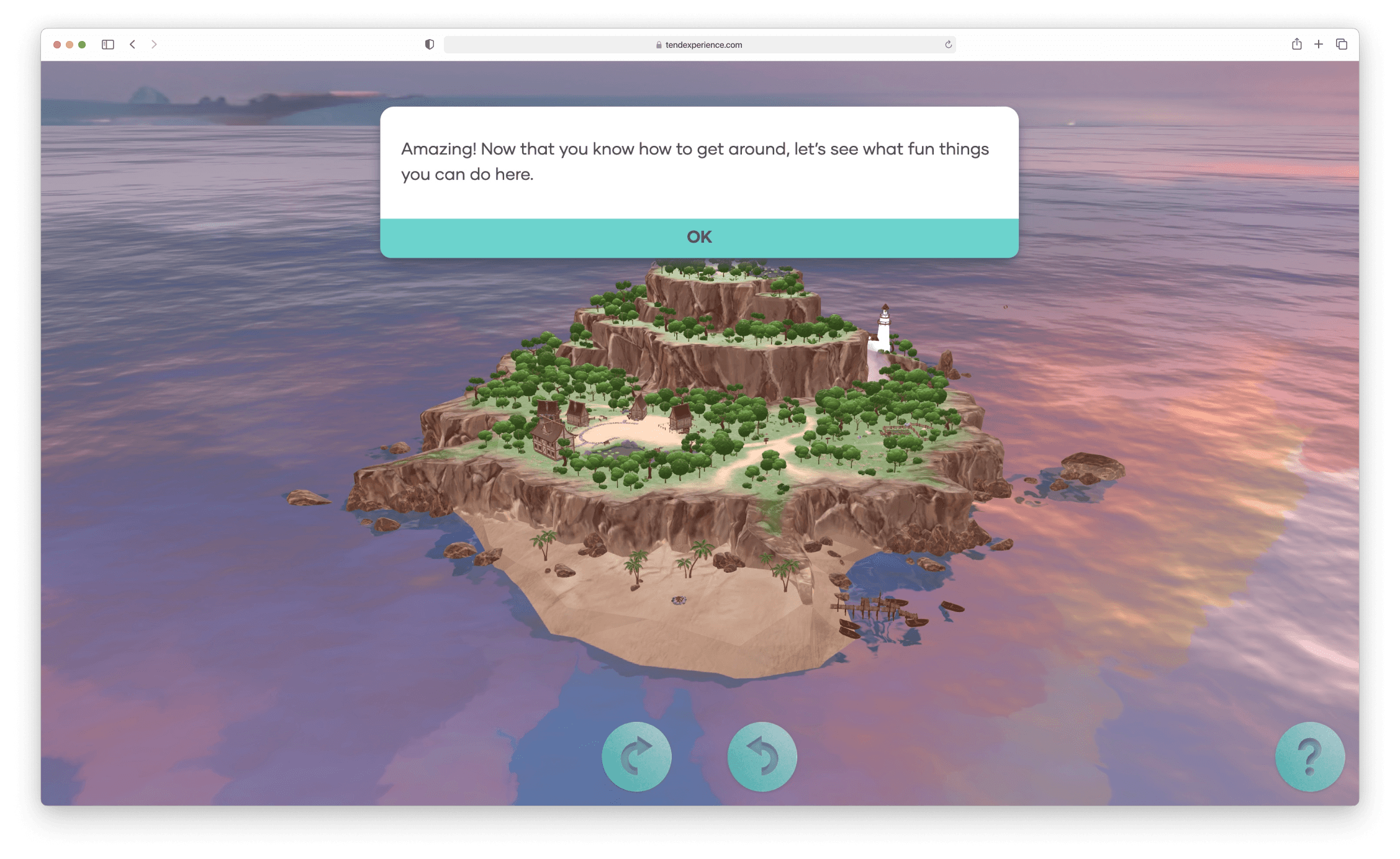The width and height of the screenshot is (1400, 859).
Task: Go forward to the next page
Action: (154, 45)
